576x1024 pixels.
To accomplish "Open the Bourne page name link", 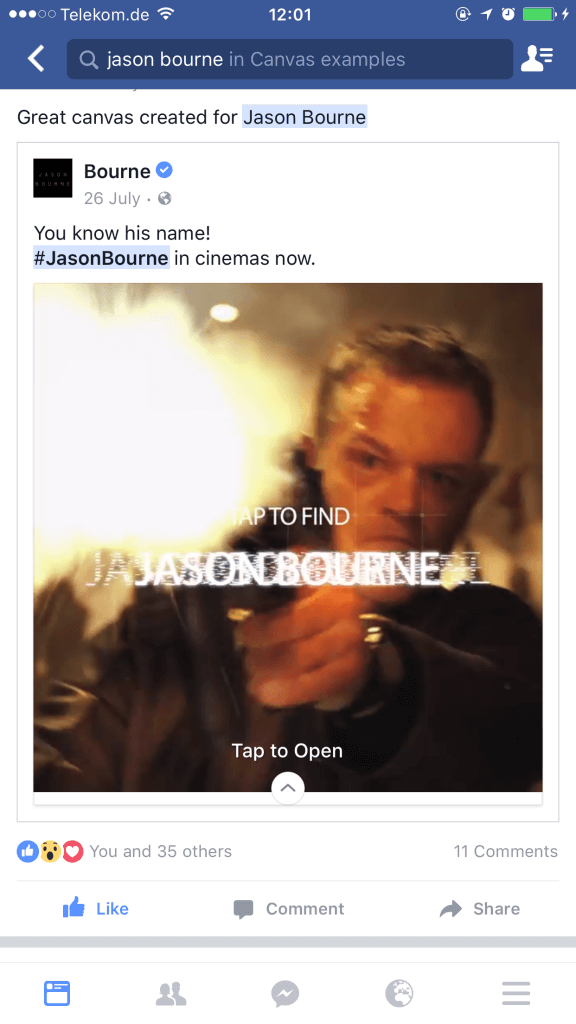I will [117, 171].
